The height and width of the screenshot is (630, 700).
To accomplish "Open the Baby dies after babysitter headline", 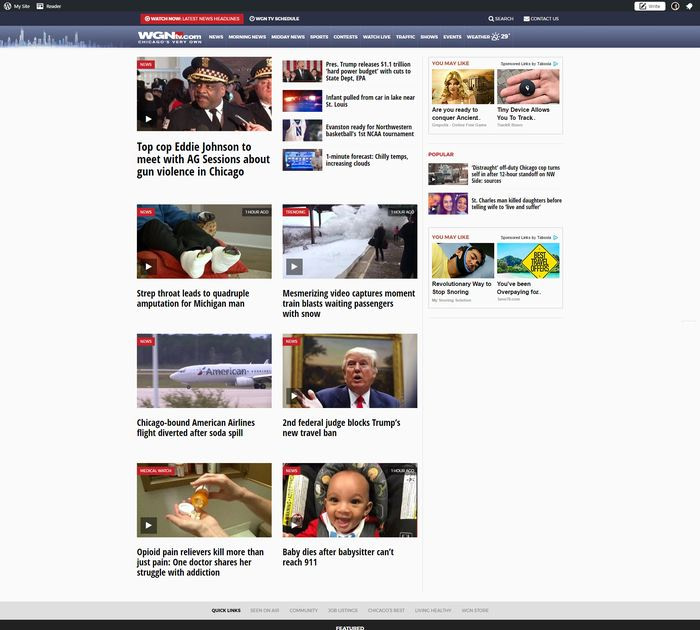I will pos(338,557).
